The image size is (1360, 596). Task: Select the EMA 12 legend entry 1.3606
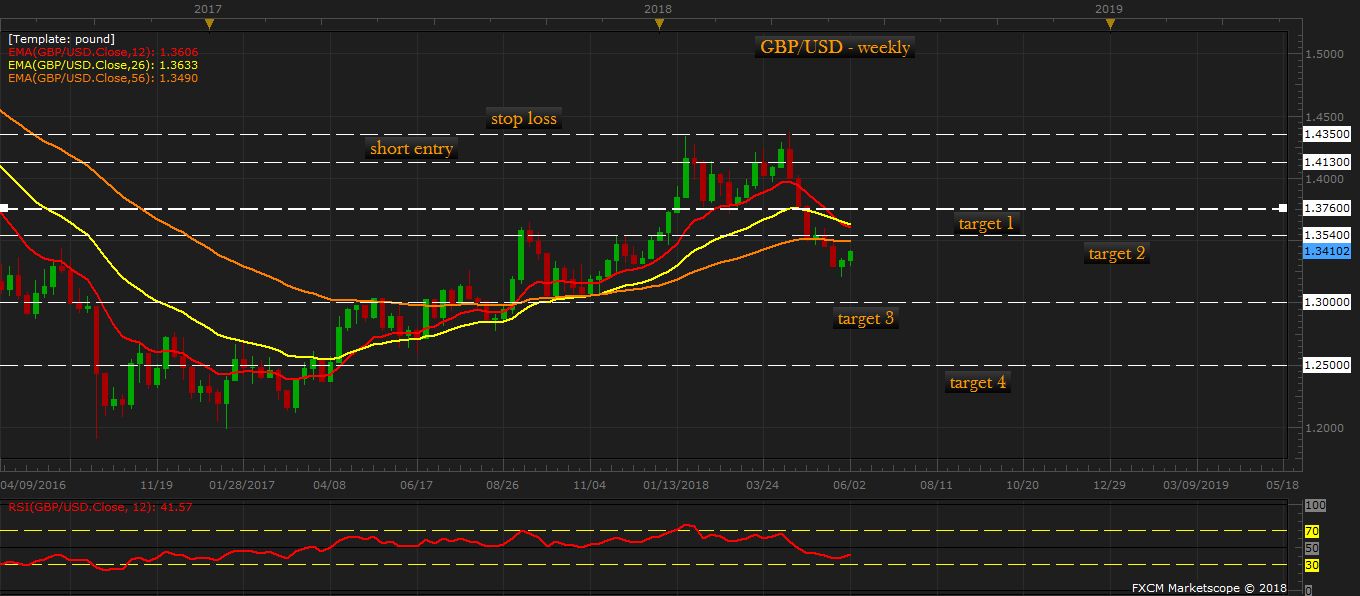[x=103, y=52]
